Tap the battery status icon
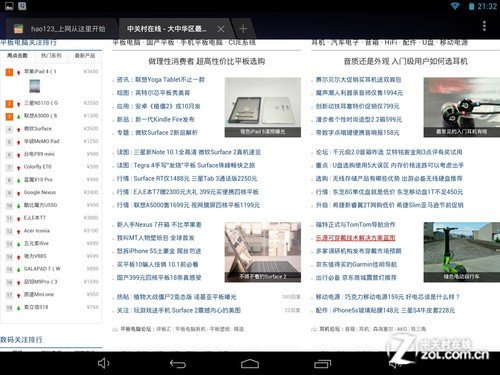 pyautogui.click(x=471, y=6)
